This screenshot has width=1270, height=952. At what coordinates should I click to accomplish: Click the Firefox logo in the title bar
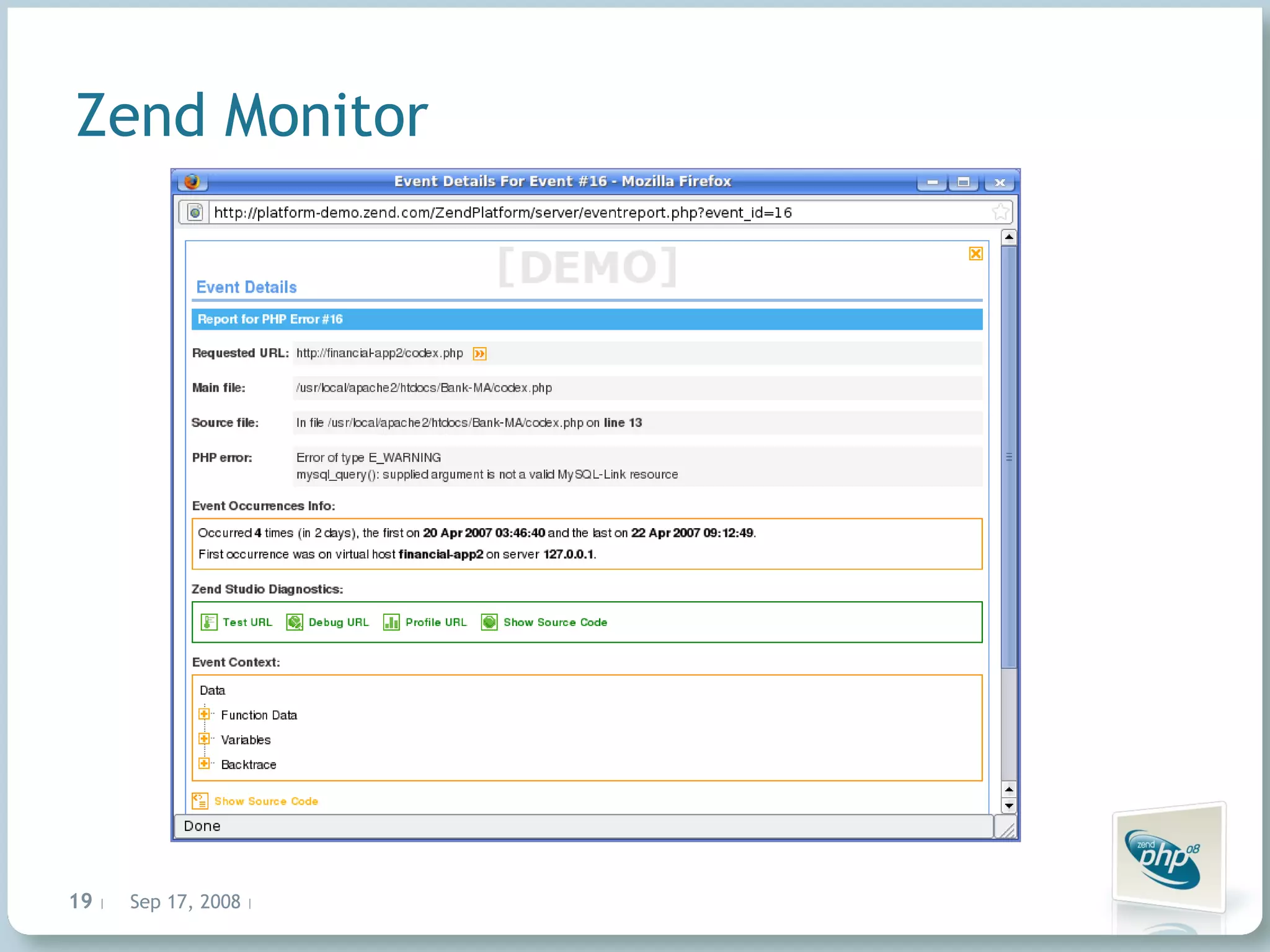point(192,181)
